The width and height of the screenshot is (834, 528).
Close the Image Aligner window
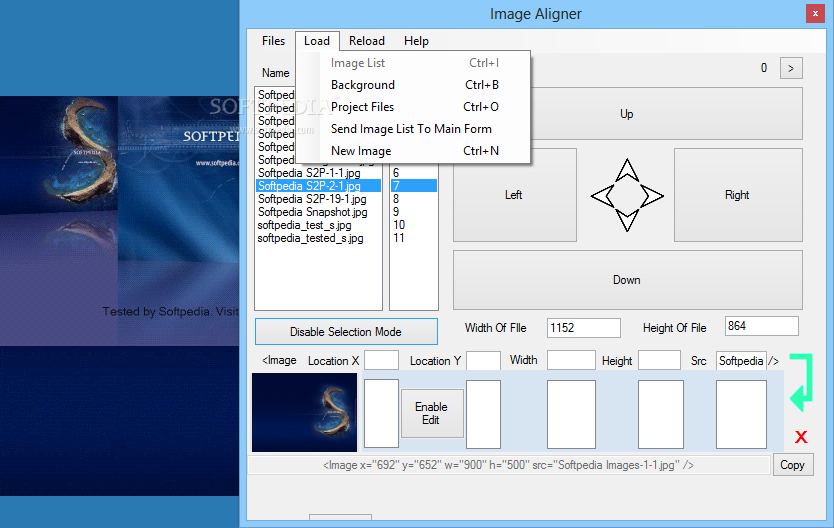pos(815,14)
